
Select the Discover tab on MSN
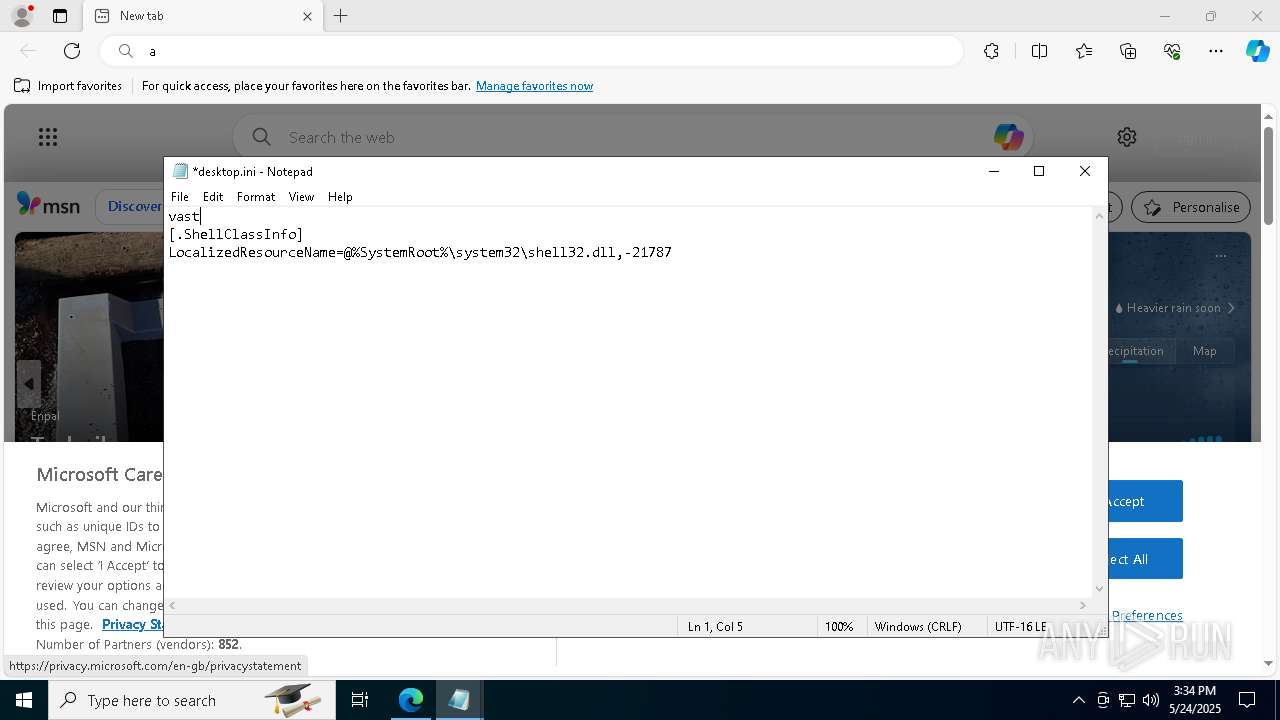[x=134, y=206]
